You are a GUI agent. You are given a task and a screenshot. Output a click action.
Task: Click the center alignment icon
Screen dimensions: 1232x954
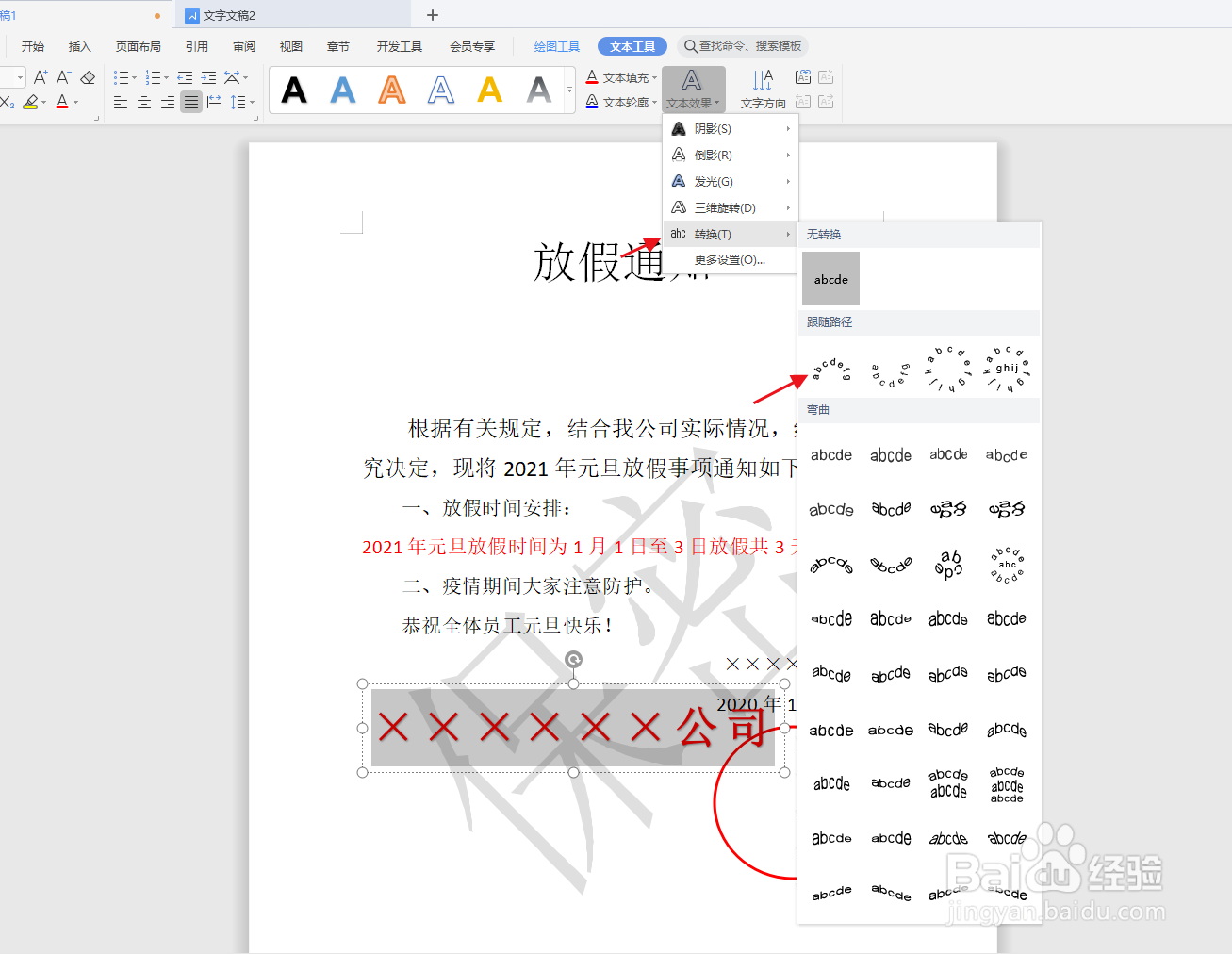click(143, 102)
